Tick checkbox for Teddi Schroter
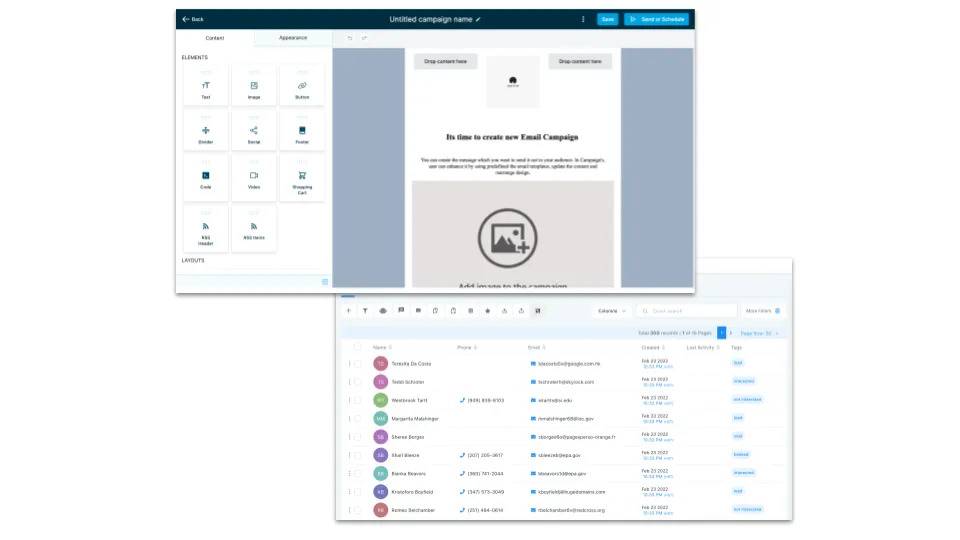The image size is (960, 540). [358, 382]
